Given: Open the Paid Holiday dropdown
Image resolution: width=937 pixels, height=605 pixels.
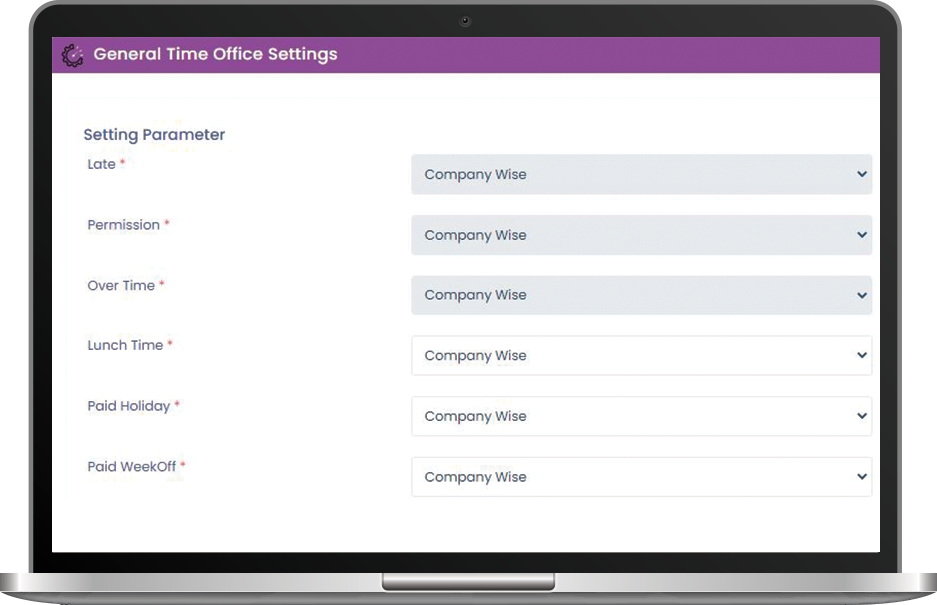Looking at the screenshot, I should pyautogui.click(x=641, y=416).
